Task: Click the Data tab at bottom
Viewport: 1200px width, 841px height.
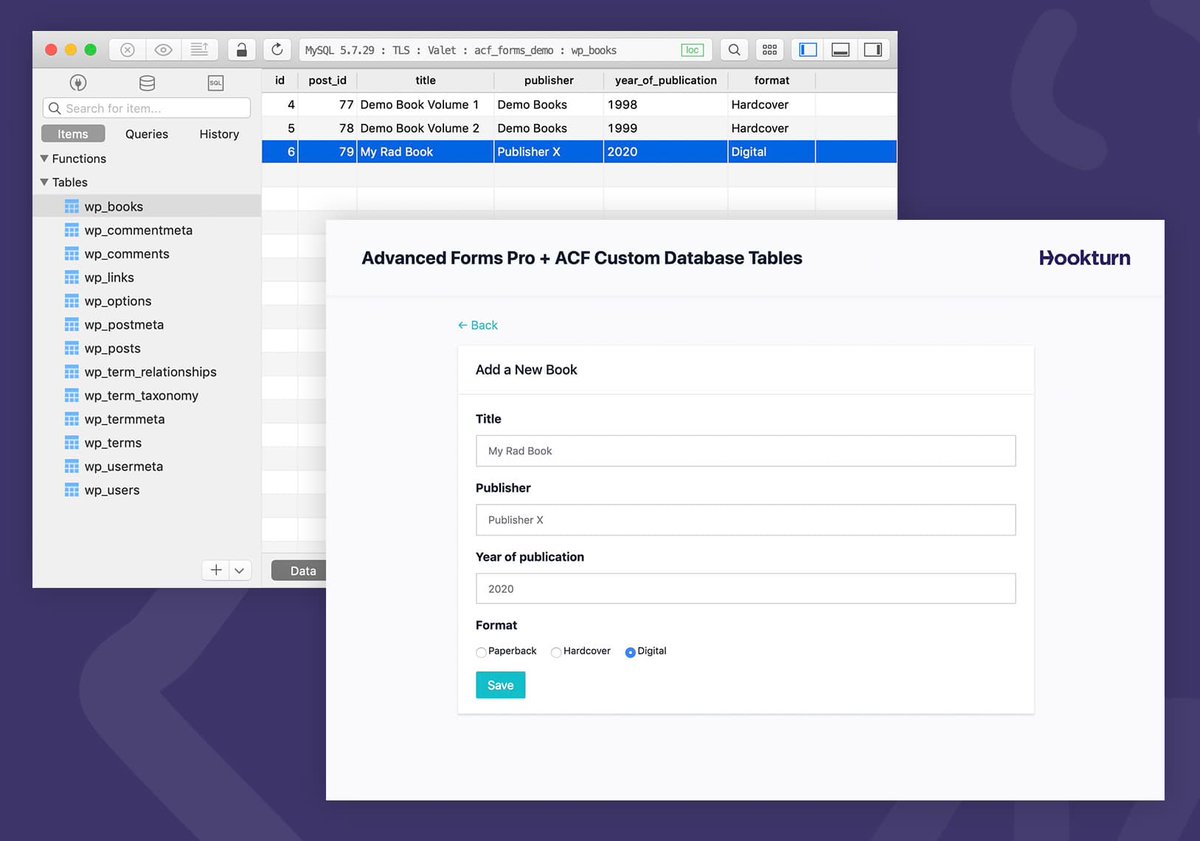Action: click(x=299, y=571)
